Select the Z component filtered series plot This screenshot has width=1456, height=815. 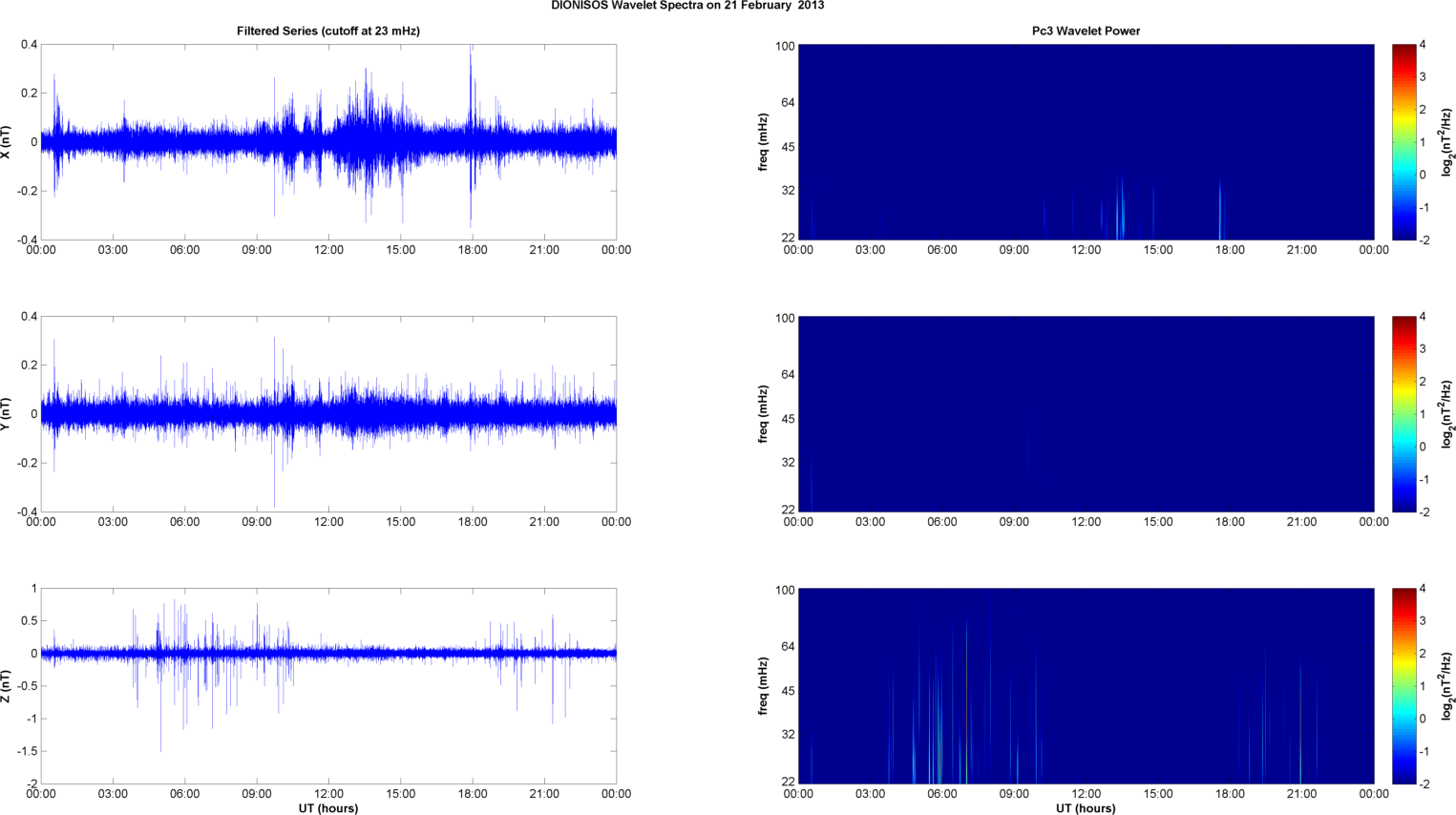point(328,686)
